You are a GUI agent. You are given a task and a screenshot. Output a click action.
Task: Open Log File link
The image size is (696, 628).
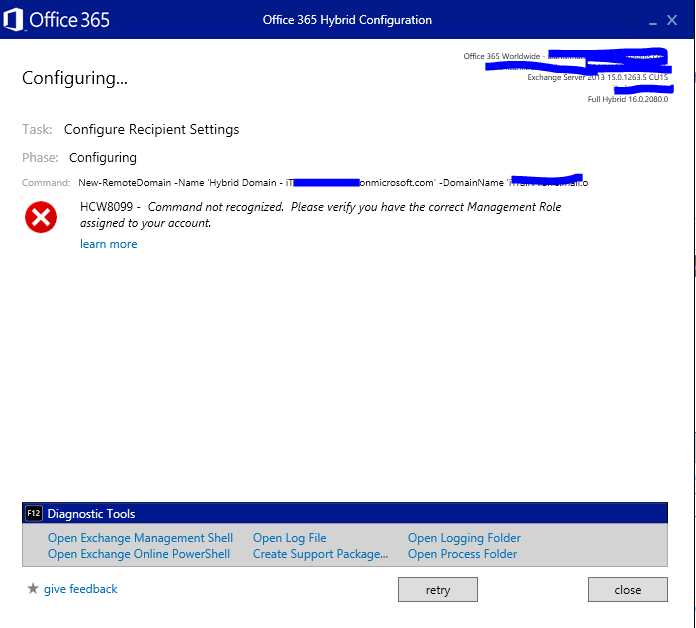tap(290, 538)
